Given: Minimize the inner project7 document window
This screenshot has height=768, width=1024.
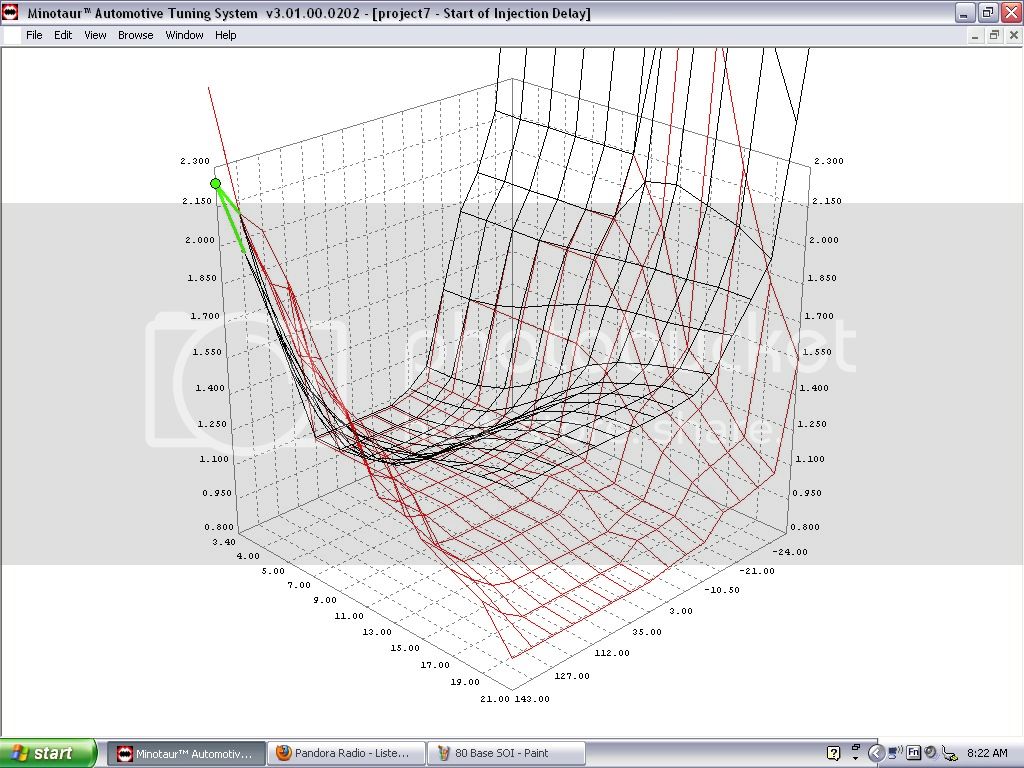Looking at the screenshot, I should coord(974,35).
